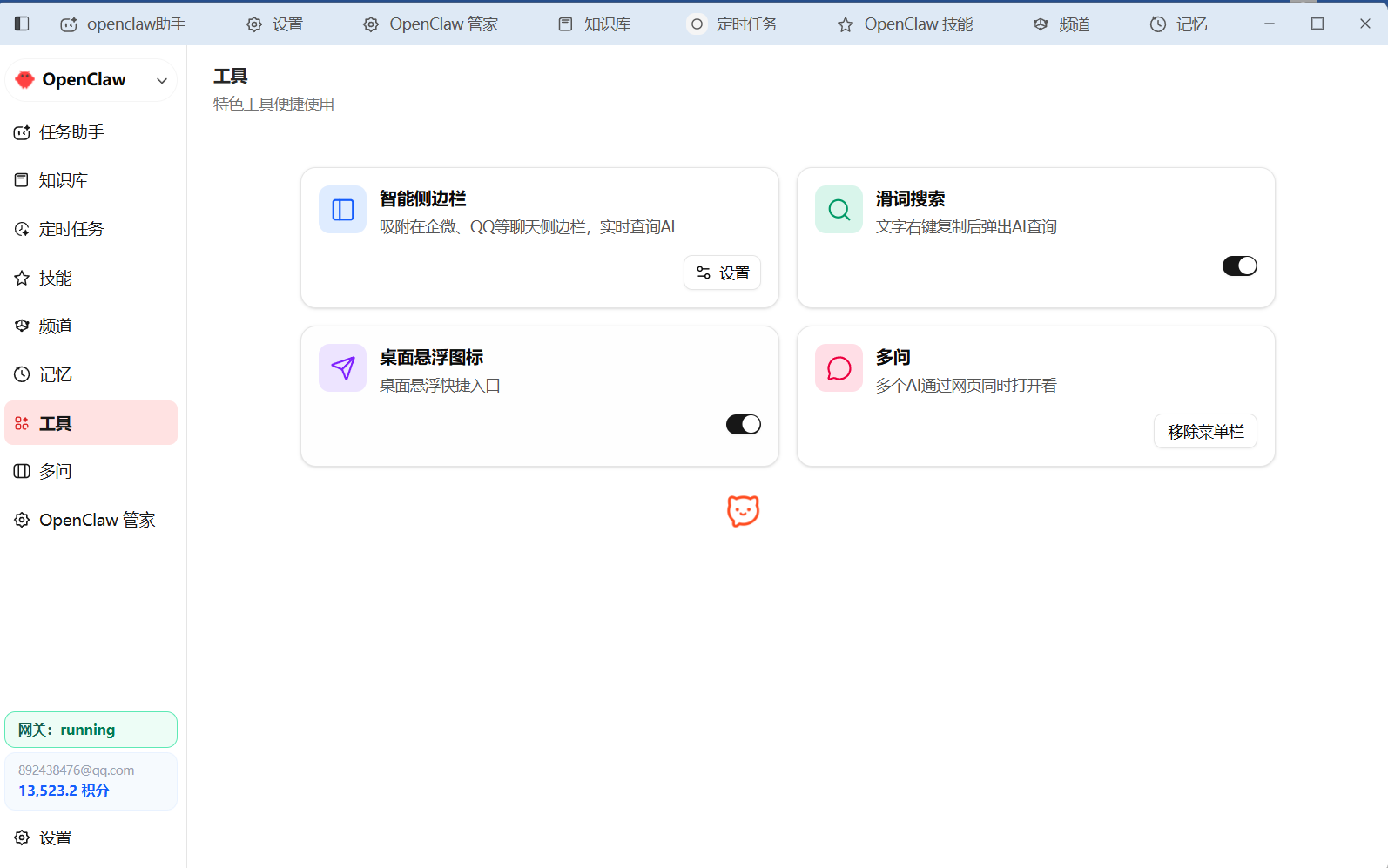Screen dimensions: 1388x868
Task: Open 设置 for 智能侧边栏
Action: 723,273
